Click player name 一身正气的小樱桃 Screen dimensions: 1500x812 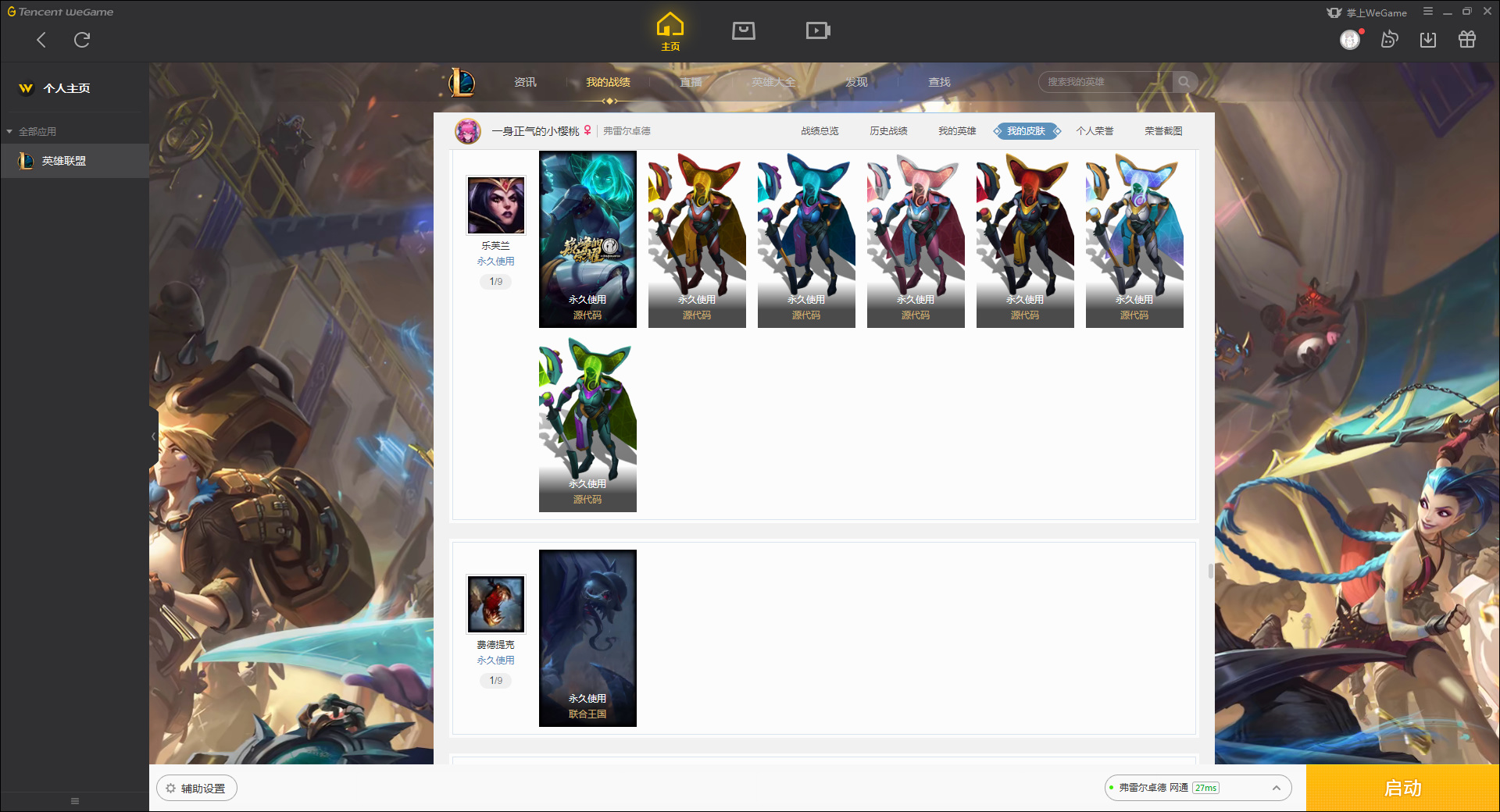coord(535,131)
